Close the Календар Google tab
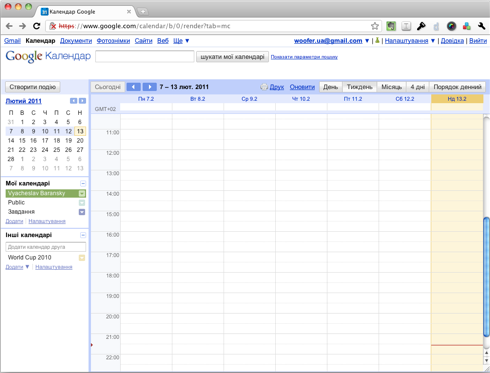The image size is (490, 373). [129, 12]
